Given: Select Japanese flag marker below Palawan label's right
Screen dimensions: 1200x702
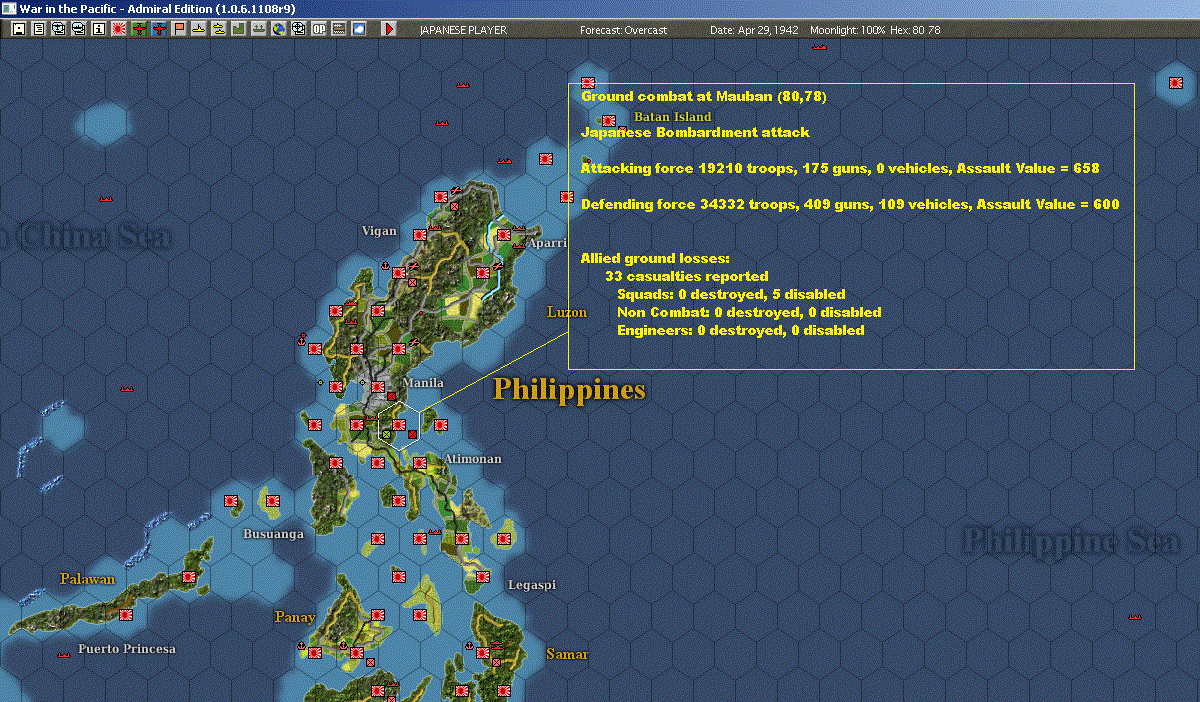Looking at the screenshot, I should pos(189,577).
